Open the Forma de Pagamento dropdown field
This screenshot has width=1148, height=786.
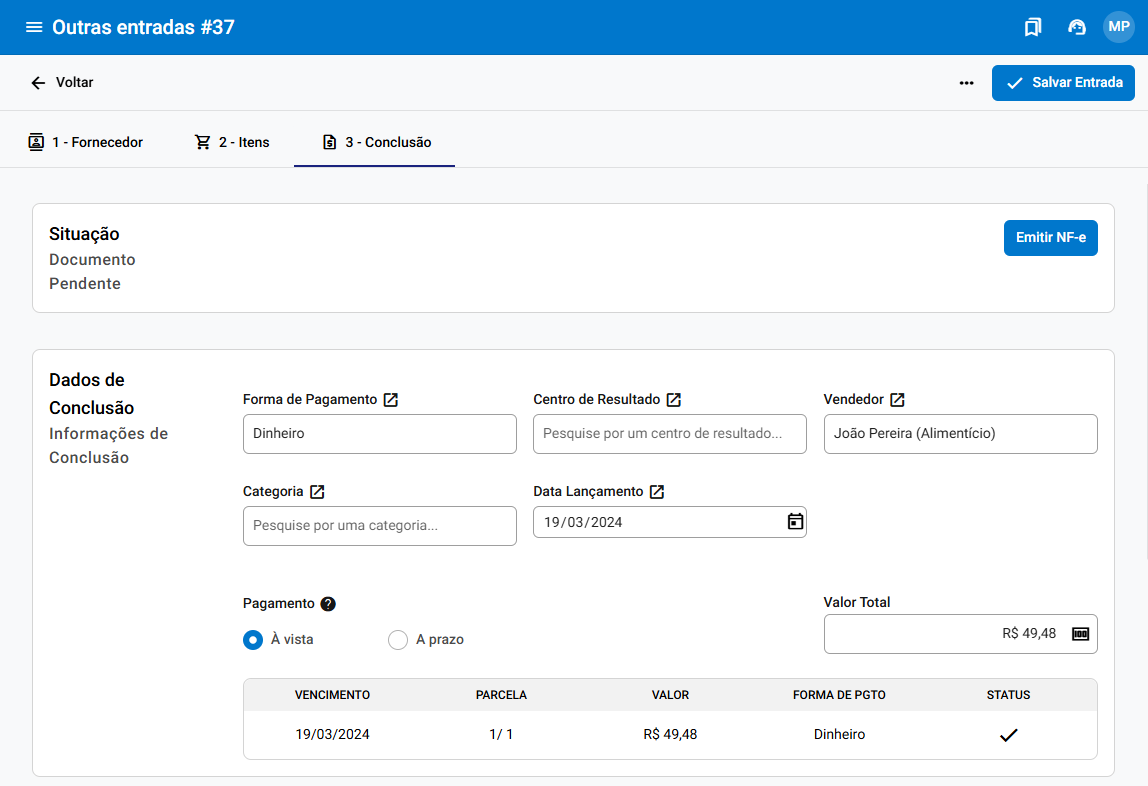point(379,434)
